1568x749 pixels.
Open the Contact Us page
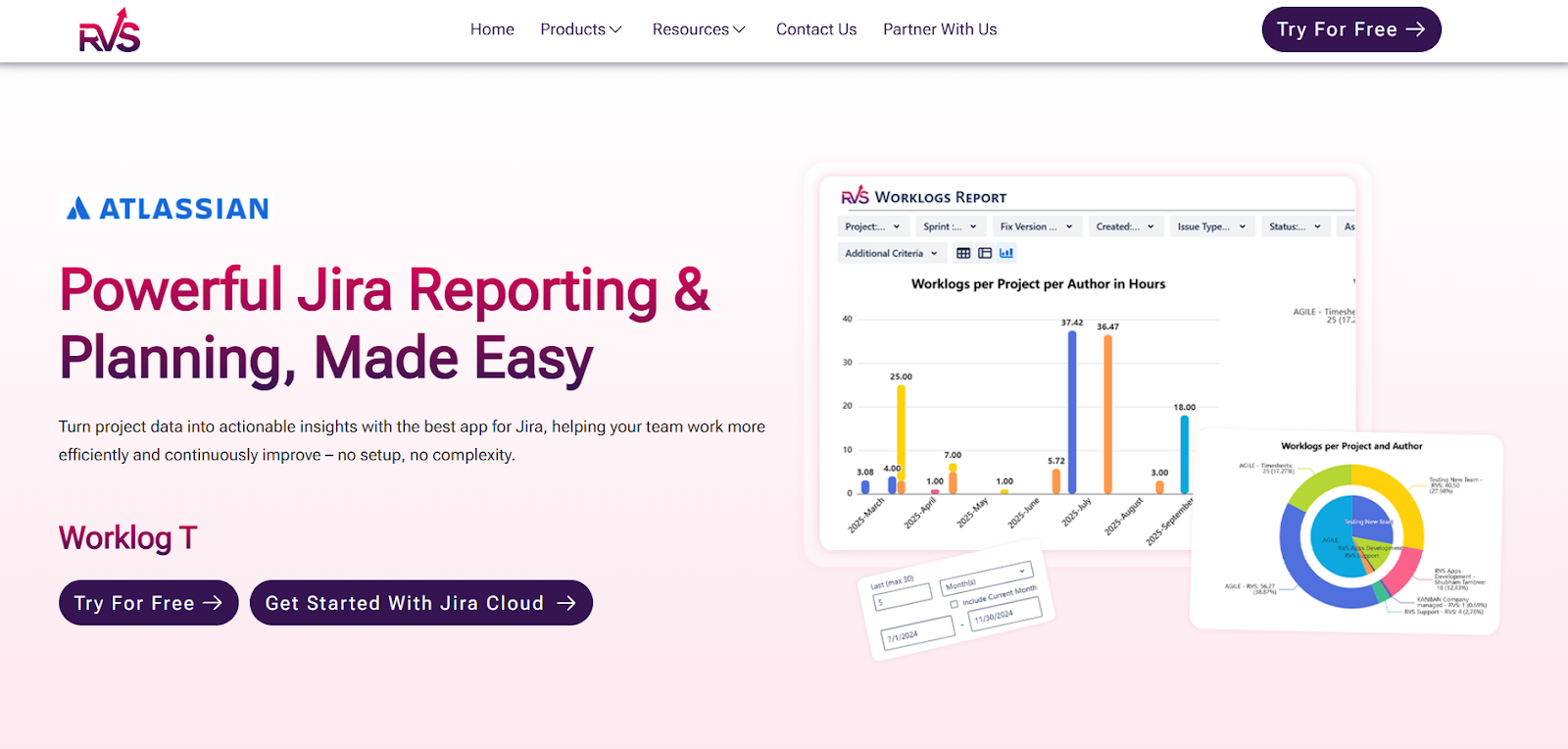816,29
